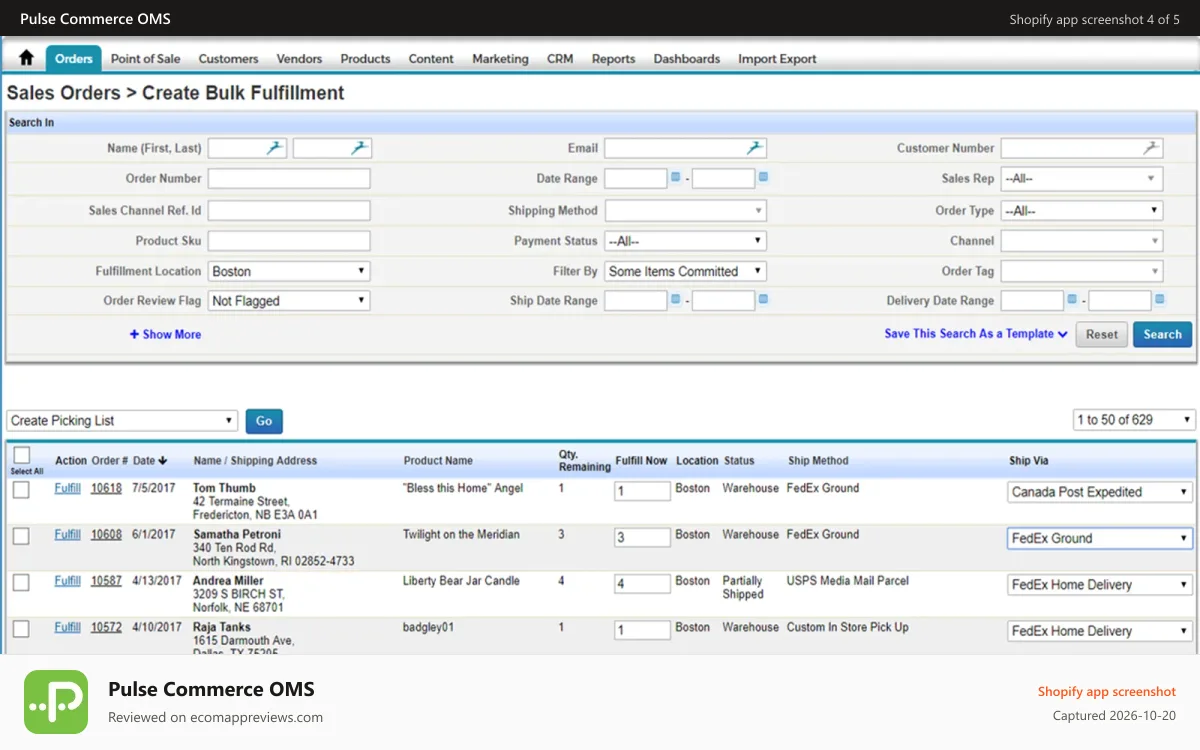The height and width of the screenshot is (750, 1200).
Task: Open the Content tab
Action: point(431,59)
